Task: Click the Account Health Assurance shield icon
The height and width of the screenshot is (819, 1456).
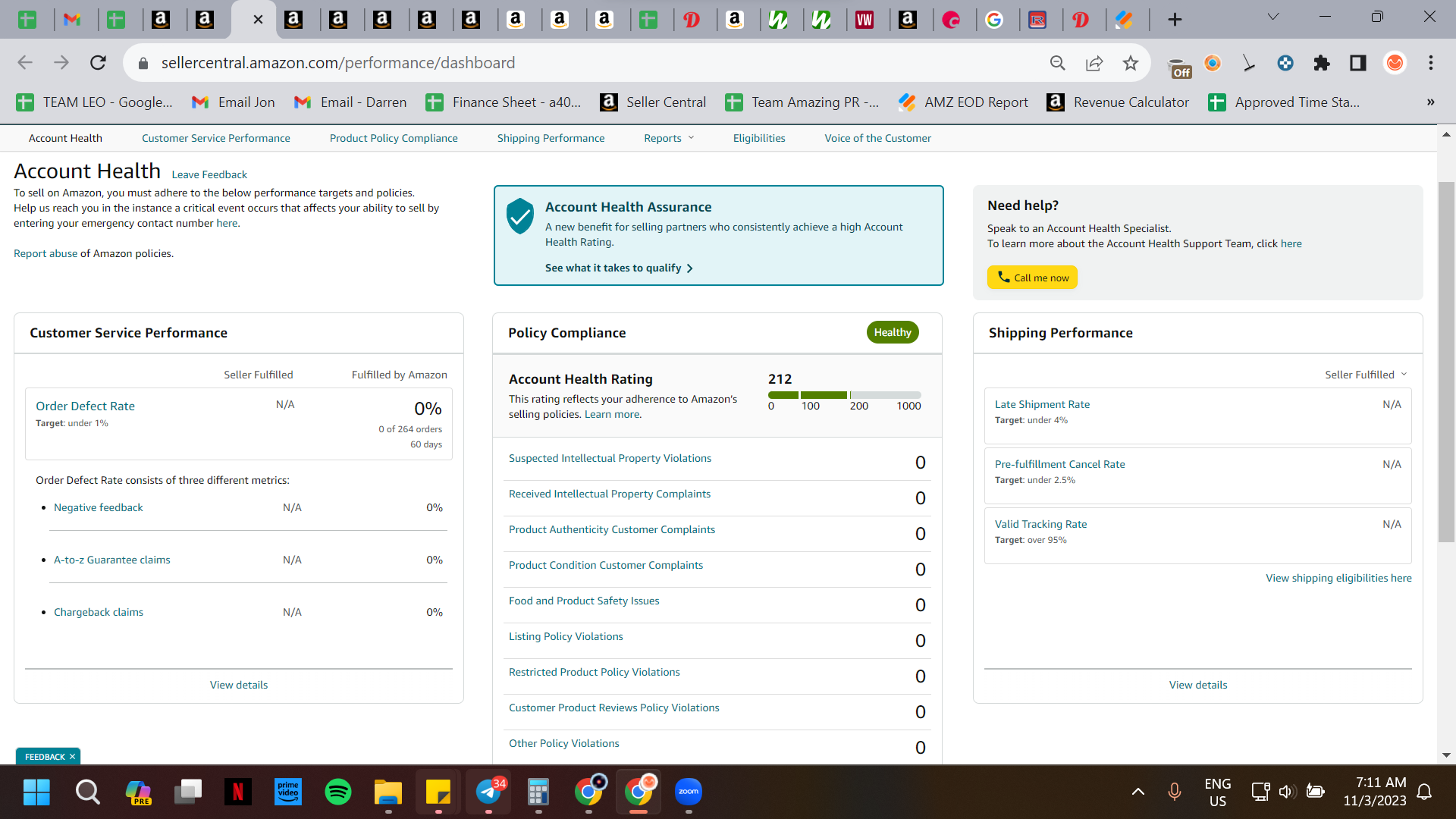Action: pyautogui.click(x=520, y=216)
